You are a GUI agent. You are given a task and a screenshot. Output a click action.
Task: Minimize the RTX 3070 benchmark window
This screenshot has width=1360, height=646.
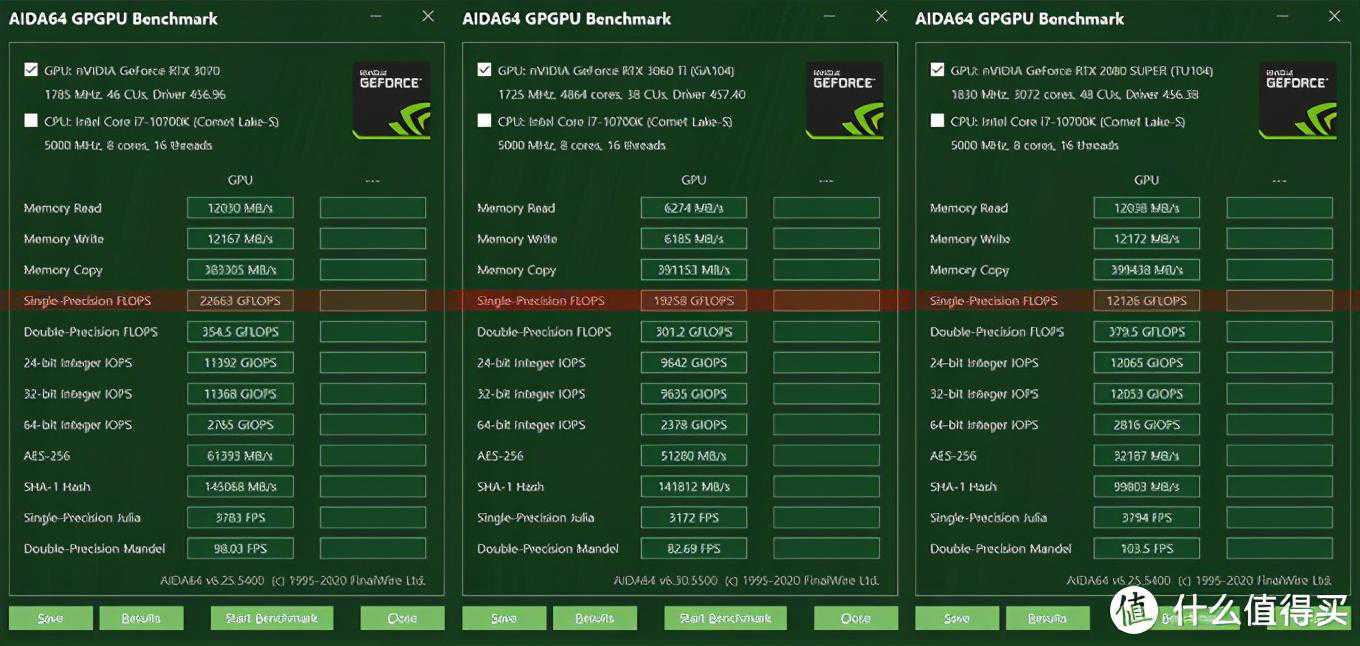pyautogui.click(x=375, y=17)
